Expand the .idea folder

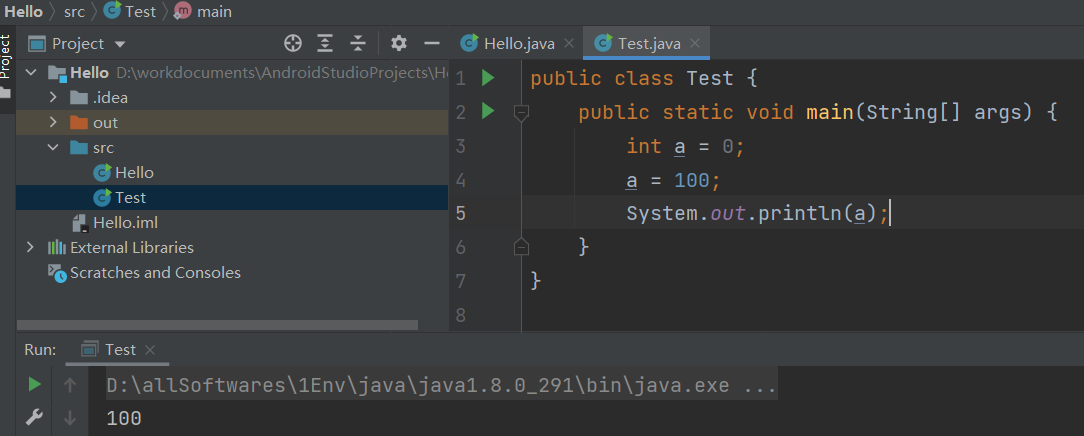(53, 97)
